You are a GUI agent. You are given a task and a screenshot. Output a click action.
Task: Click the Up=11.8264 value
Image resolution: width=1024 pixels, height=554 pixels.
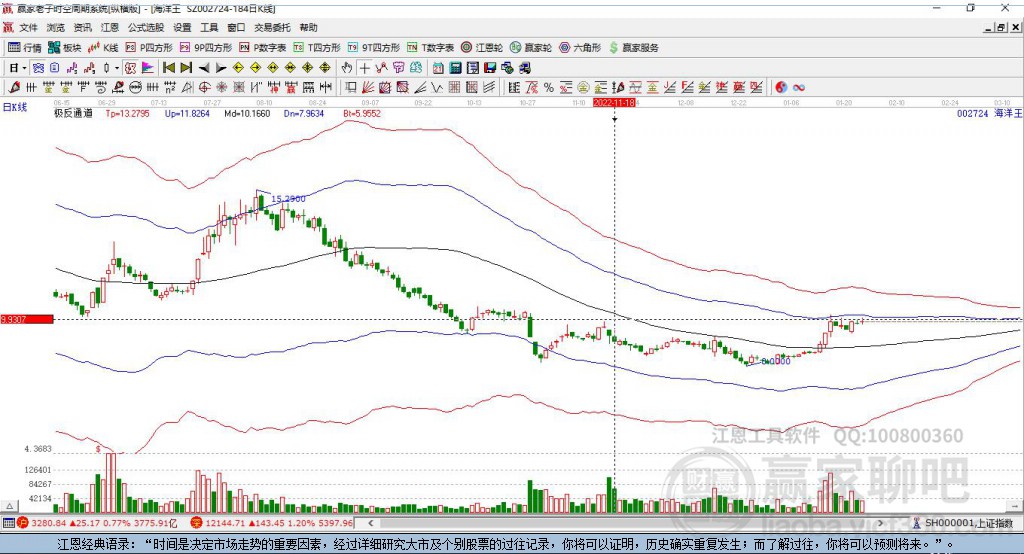point(187,114)
